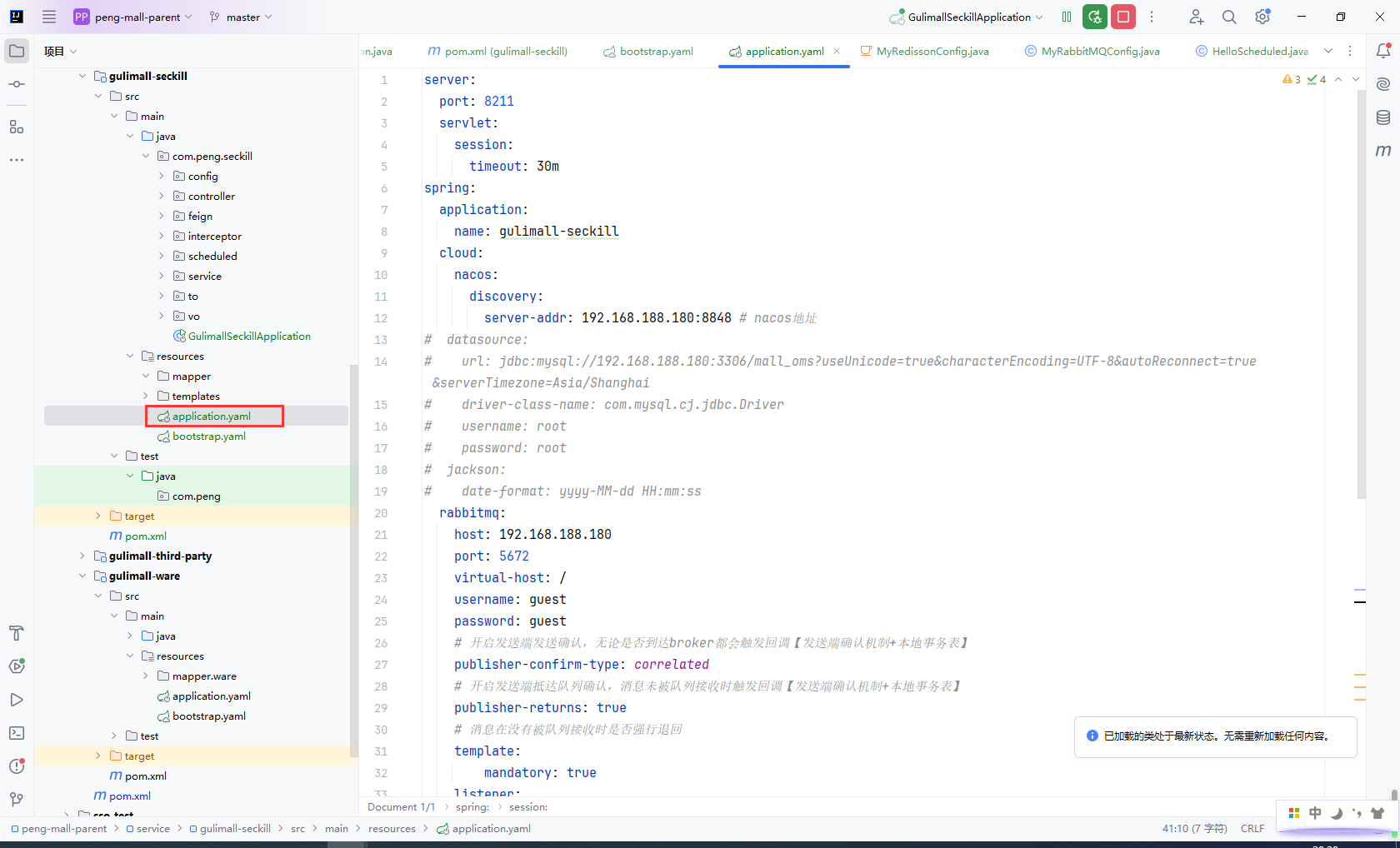Viewport: 1400px width, 848px height.
Task: Open Code With Me user icon
Action: tap(1197, 17)
